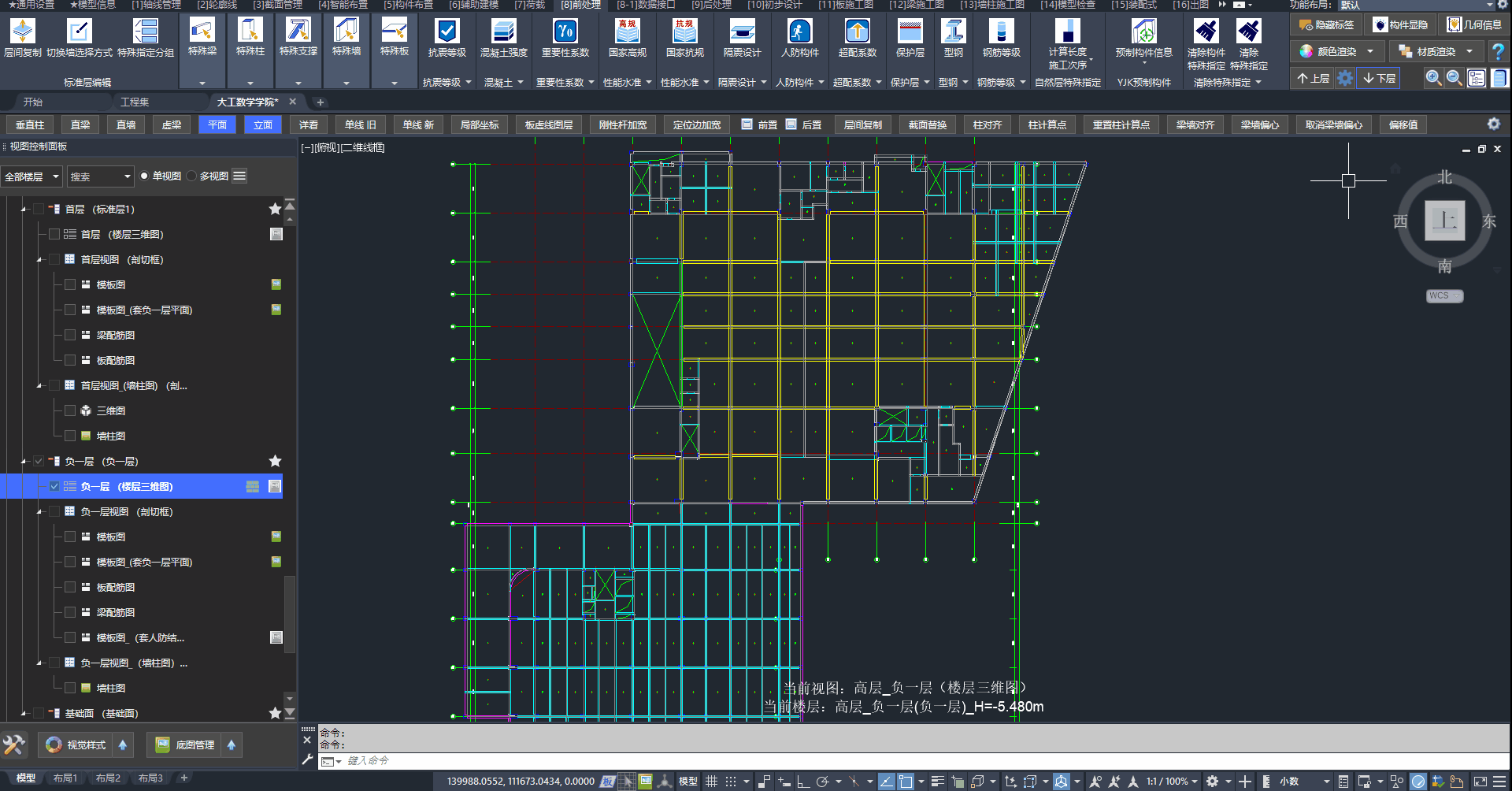Open the 层间复制 tool
This screenshot has width=1512, height=791.
click(x=23, y=38)
